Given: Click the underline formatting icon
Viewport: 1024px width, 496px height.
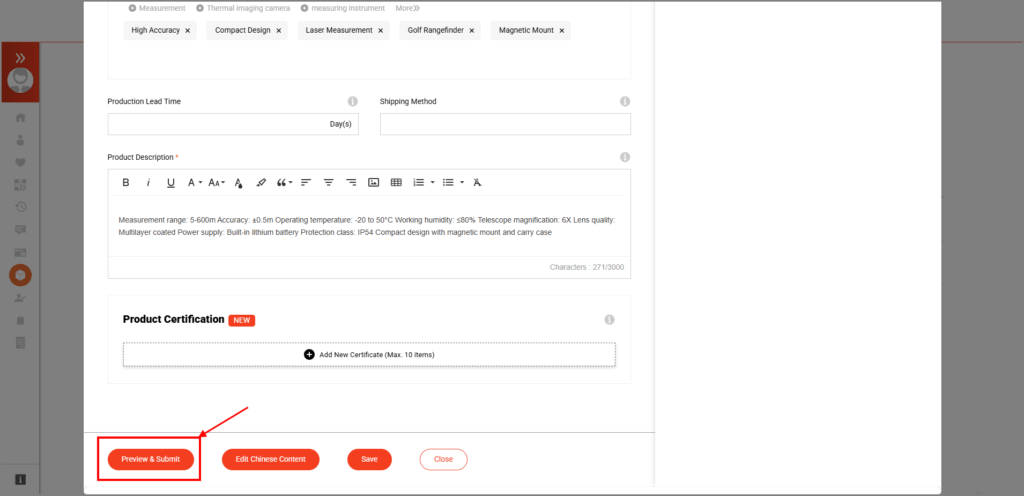Looking at the screenshot, I should pyautogui.click(x=171, y=182).
